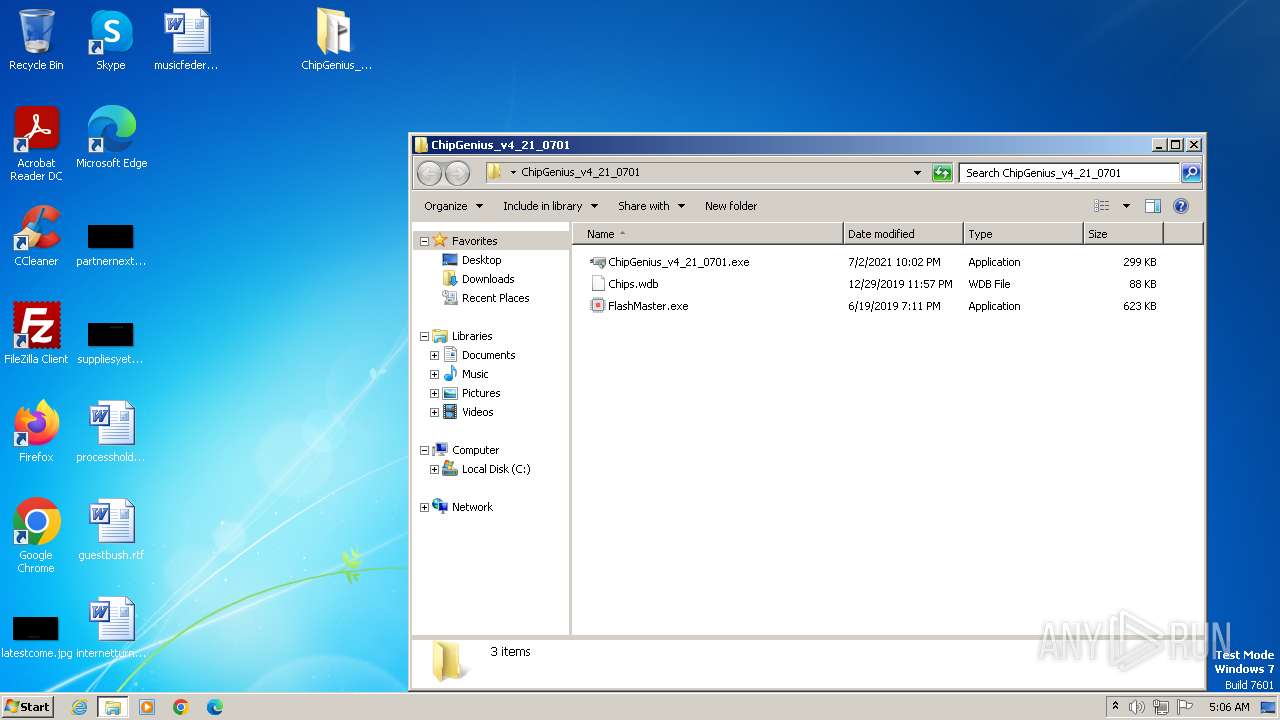Open the Organize menu
Screen dimensions: 1280x720
click(453, 206)
